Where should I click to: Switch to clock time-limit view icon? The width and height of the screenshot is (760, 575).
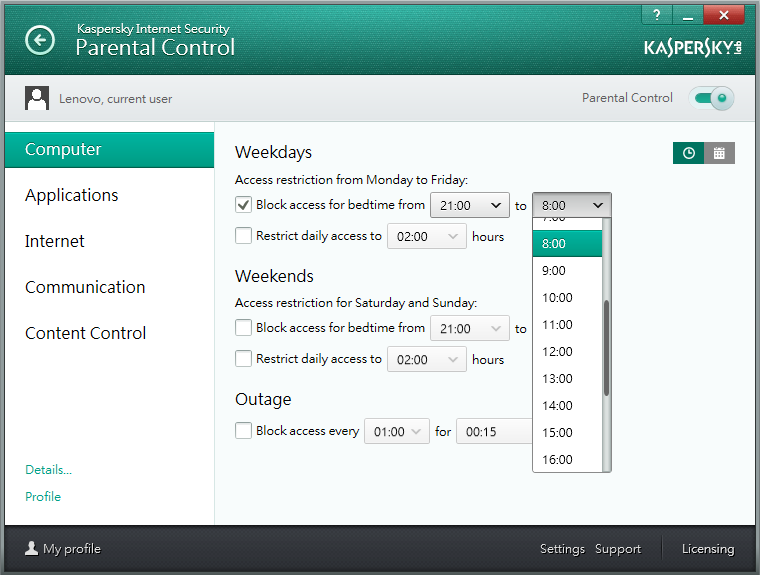(x=688, y=153)
